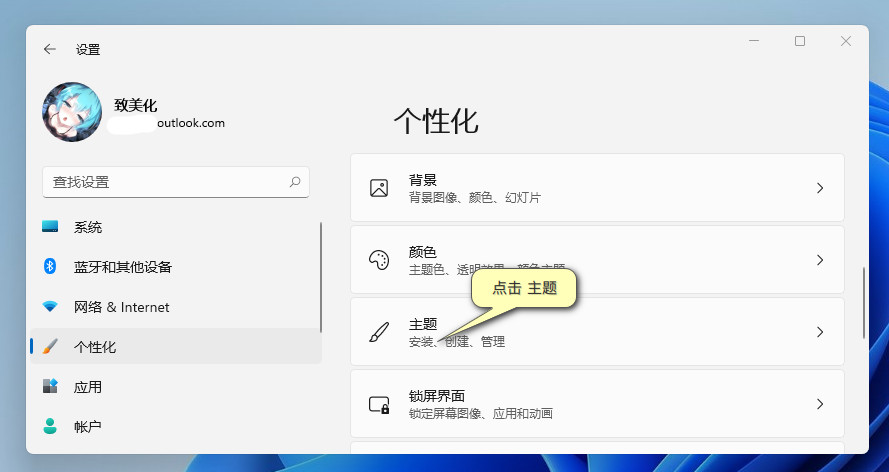Click the palette icon in the 颜色 row

tap(379, 260)
